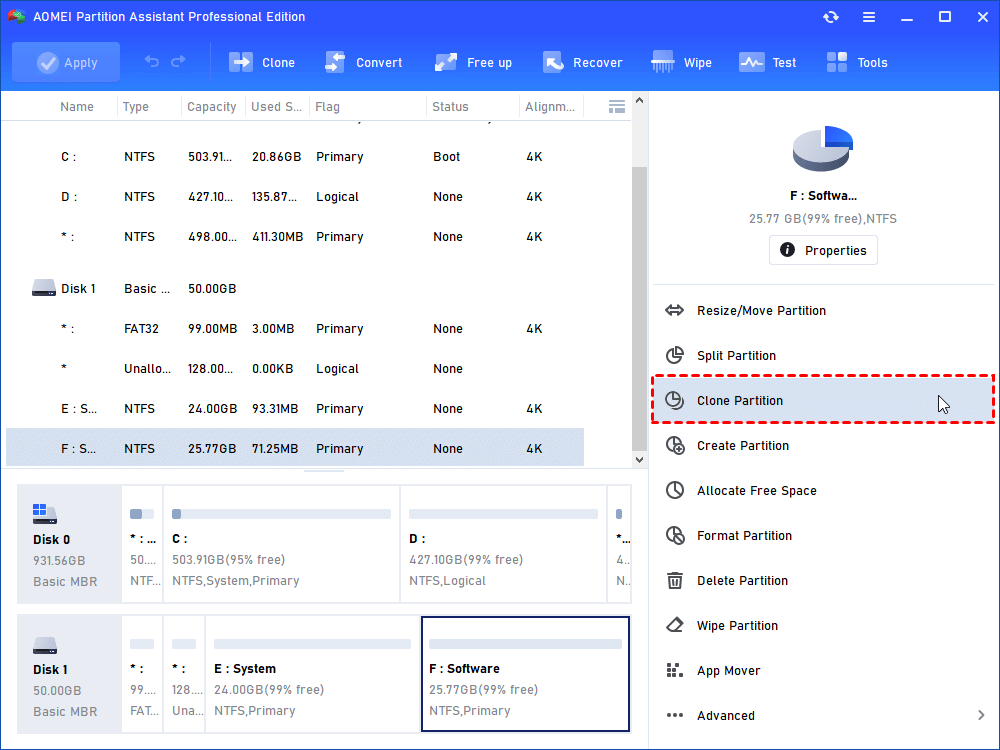Open the Recover toolbar menu

pyautogui.click(x=582, y=62)
